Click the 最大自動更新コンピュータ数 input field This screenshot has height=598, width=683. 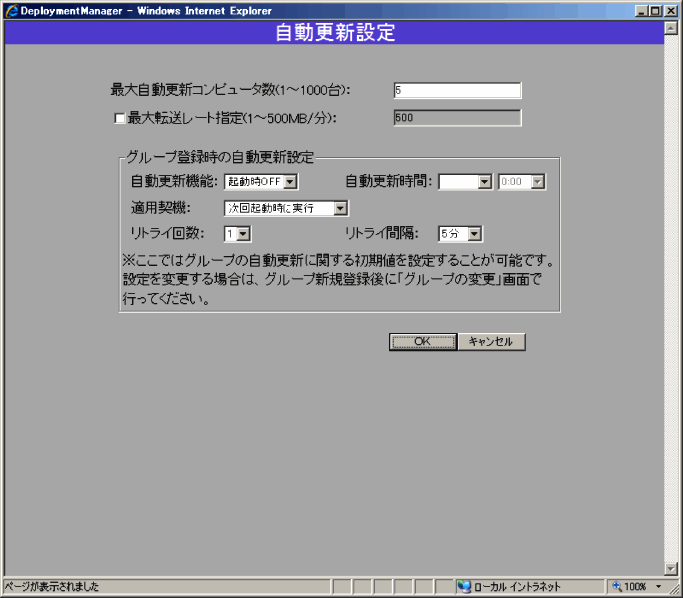(x=457, y=90)
